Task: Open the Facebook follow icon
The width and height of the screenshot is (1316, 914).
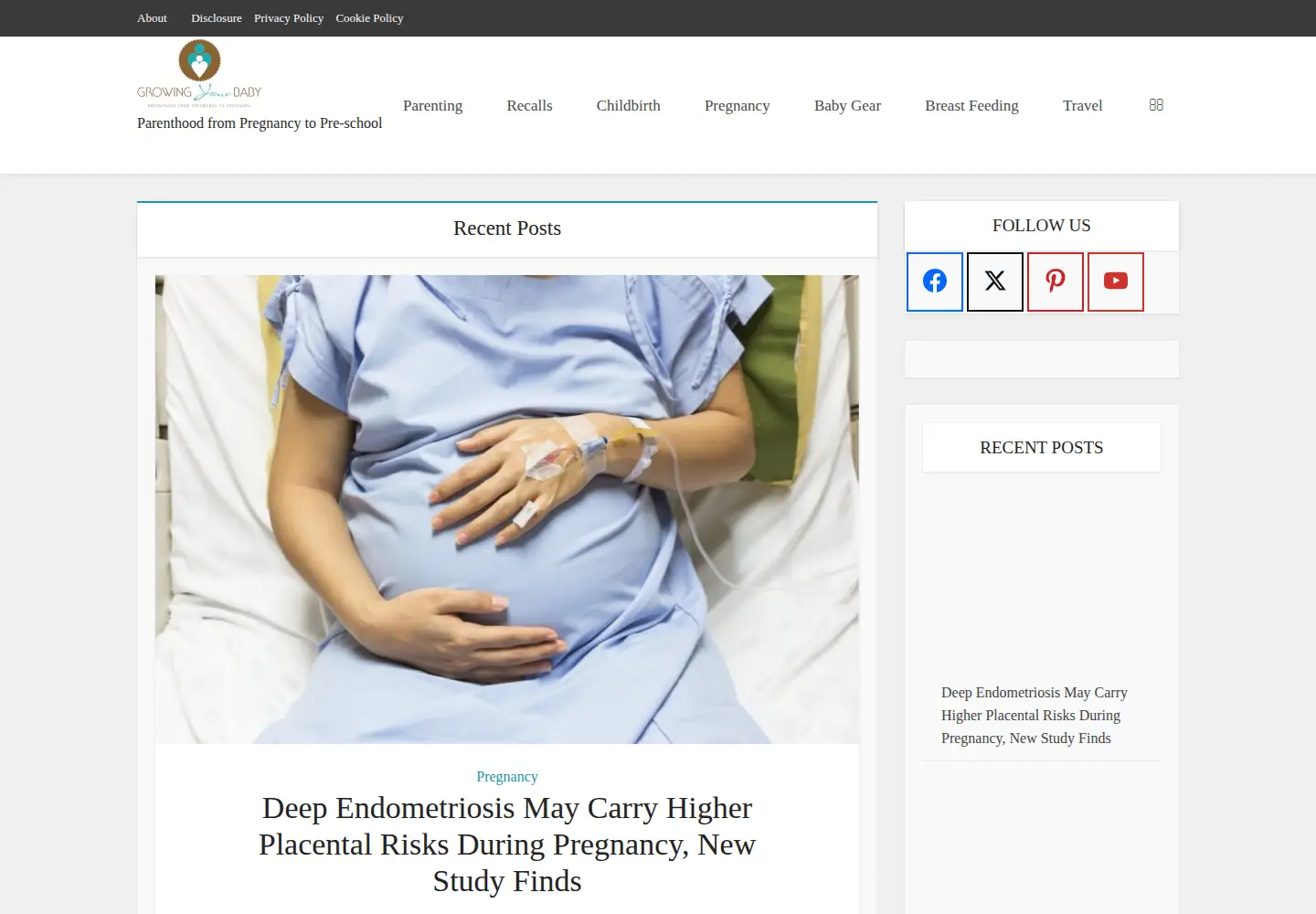Action: pyautogui.click(x=935, y=282)
